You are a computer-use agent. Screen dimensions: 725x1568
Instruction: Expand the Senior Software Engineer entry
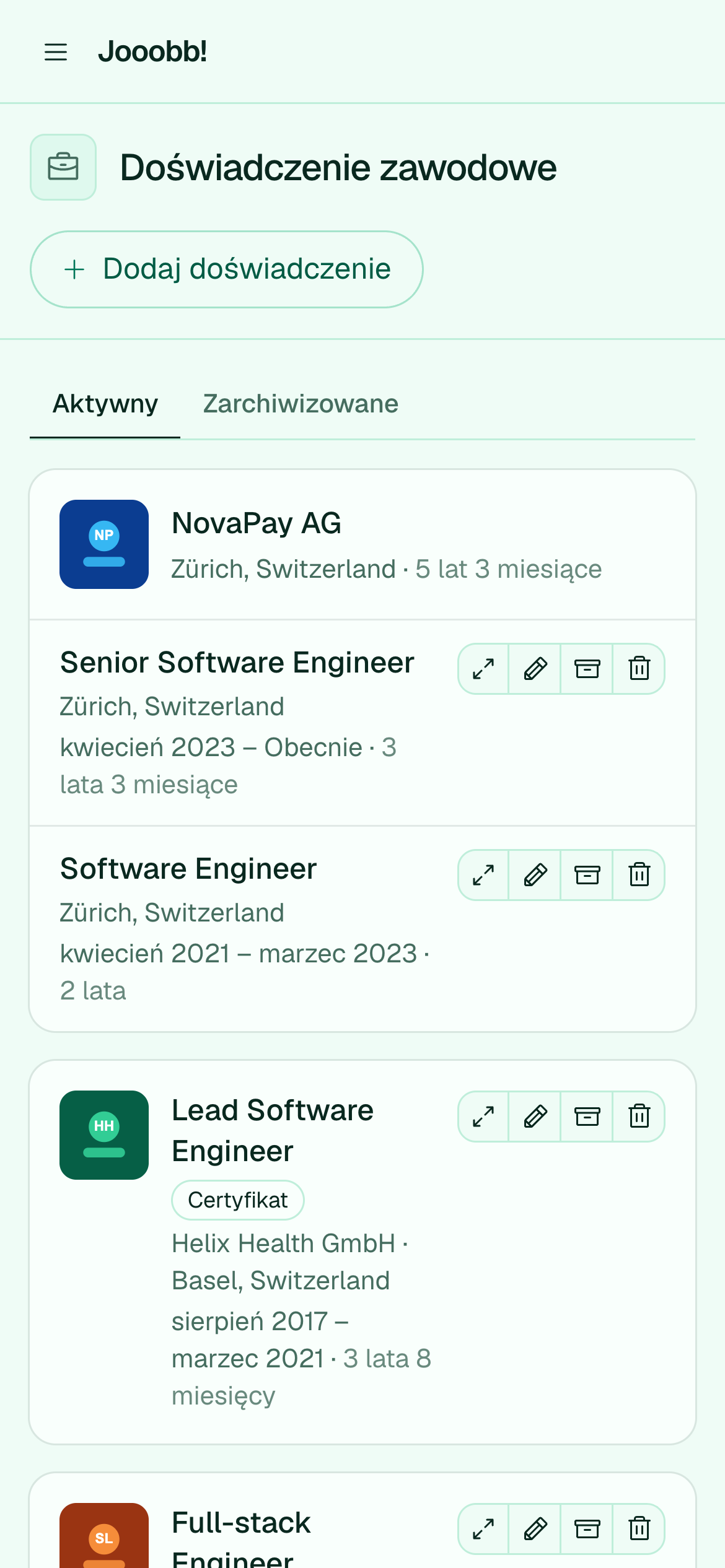(483, 669)
